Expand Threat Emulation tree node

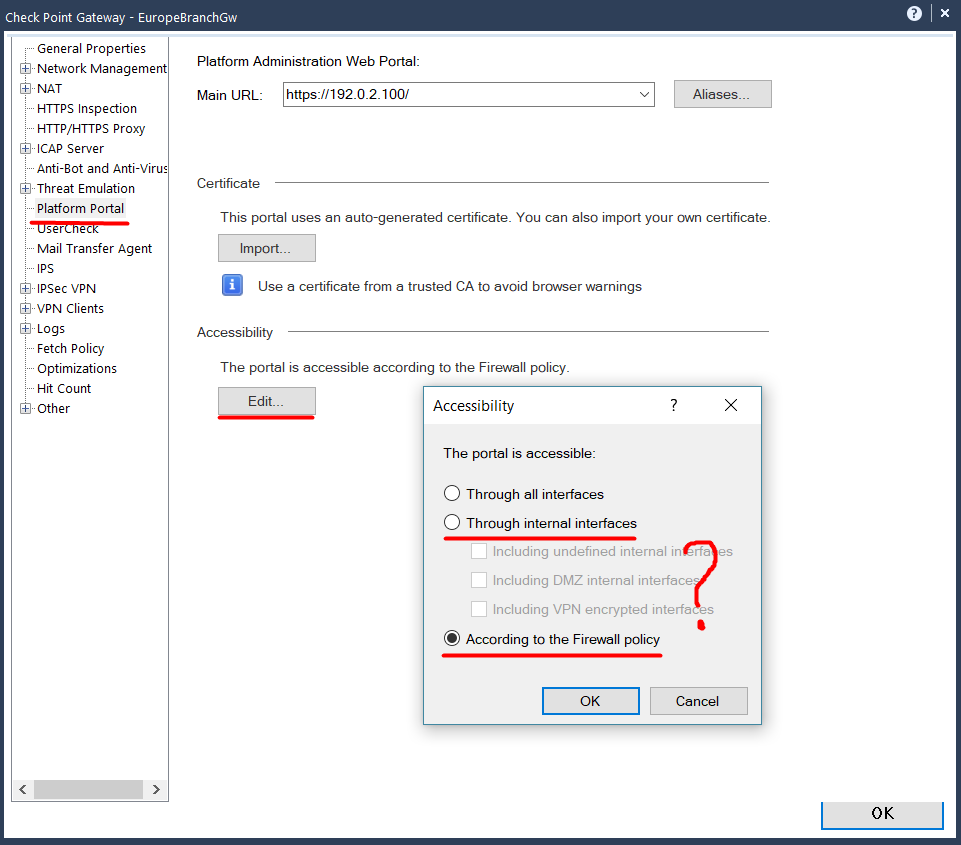click(25, 188)
